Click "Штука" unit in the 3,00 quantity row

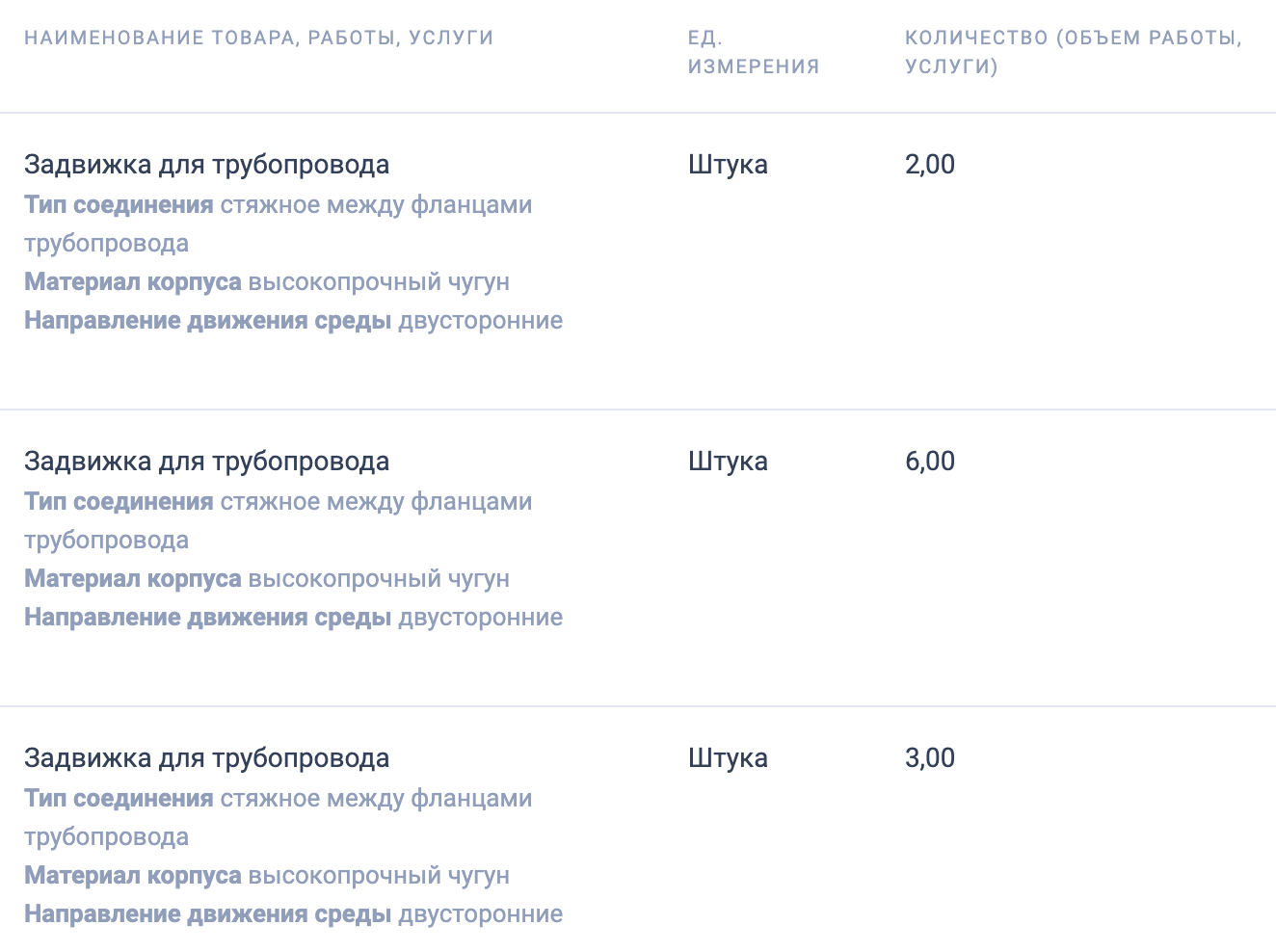728,758
